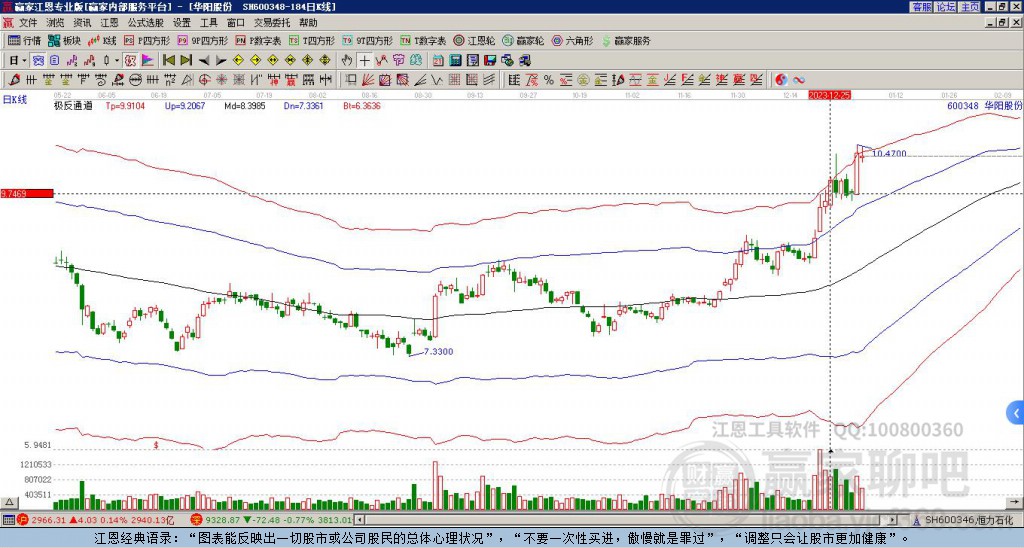Click the 极反通道 indicator label
1024x548 pixels.
pyautogui.click(x=72, y=106)
